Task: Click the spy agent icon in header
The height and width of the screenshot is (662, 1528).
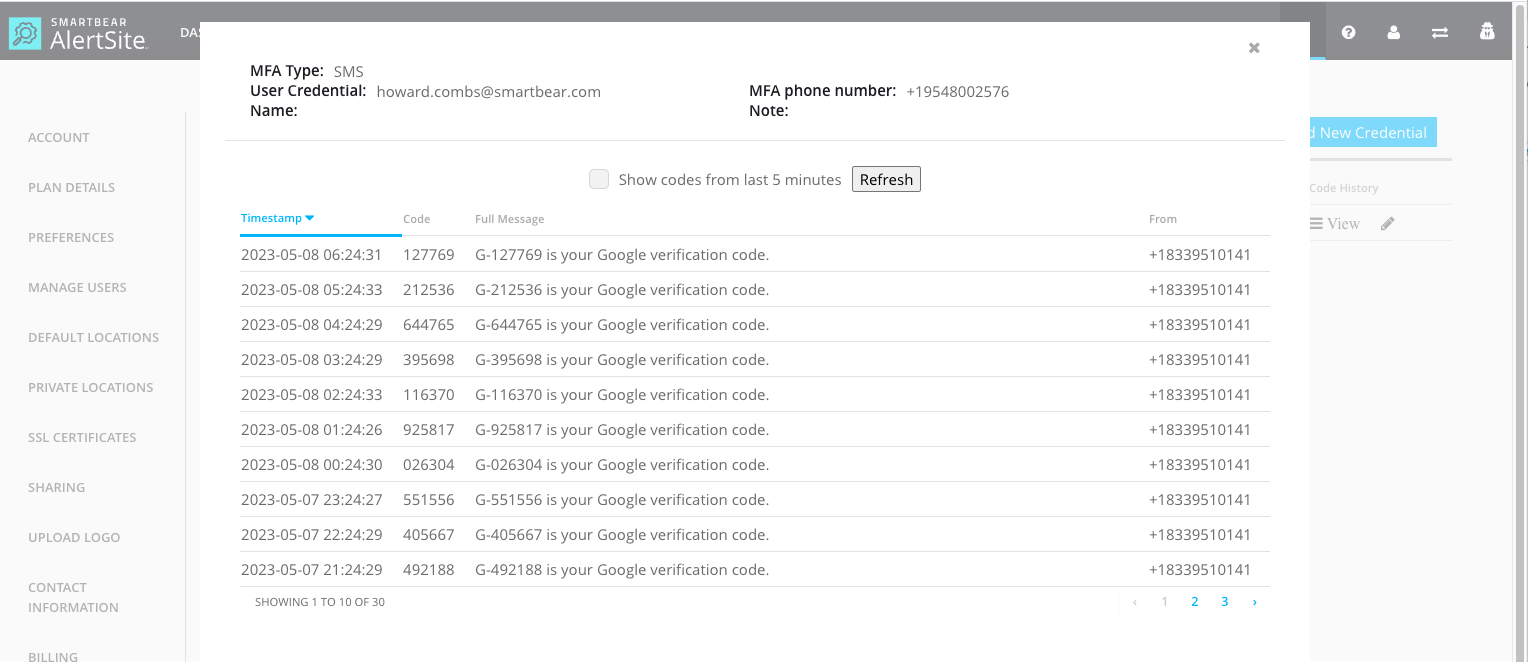Action: [1487, 33]
